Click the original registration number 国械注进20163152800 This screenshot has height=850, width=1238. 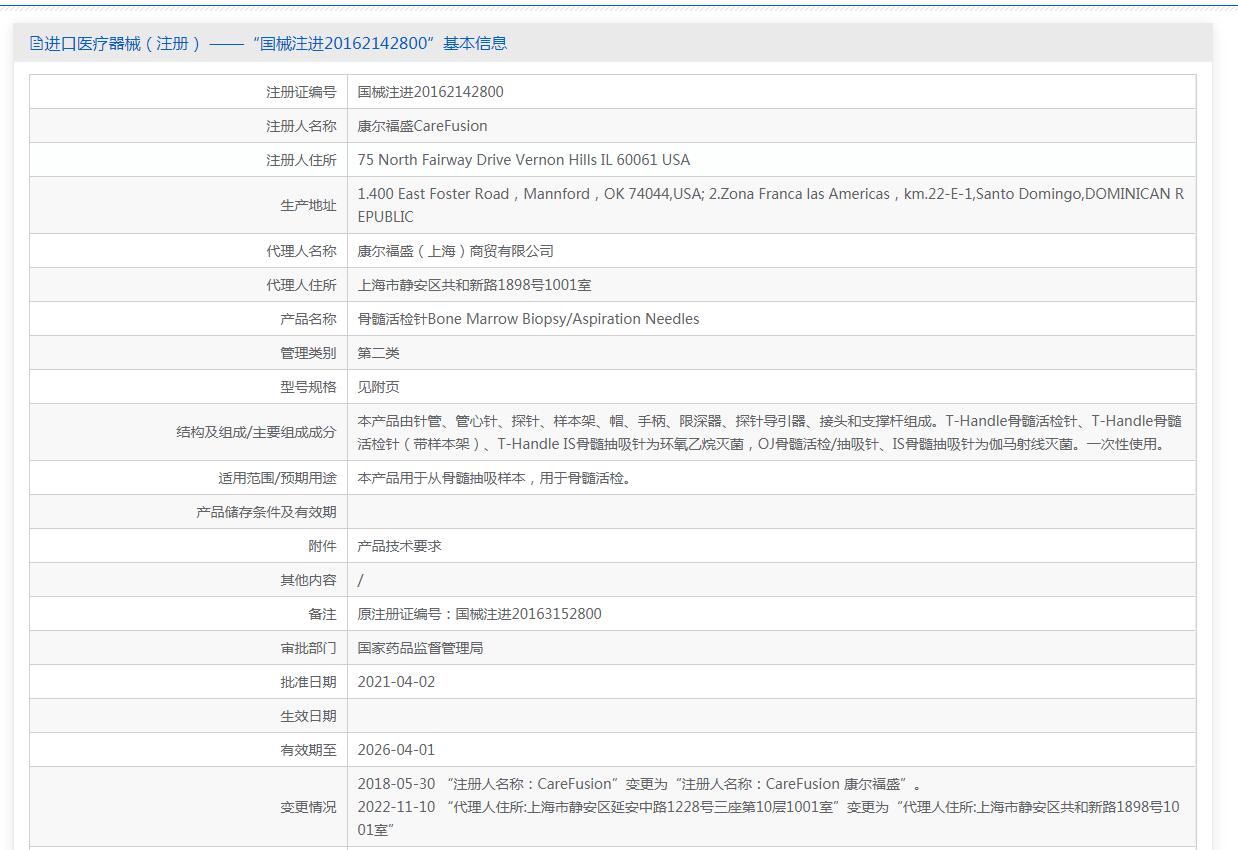(x=479, y=614)
